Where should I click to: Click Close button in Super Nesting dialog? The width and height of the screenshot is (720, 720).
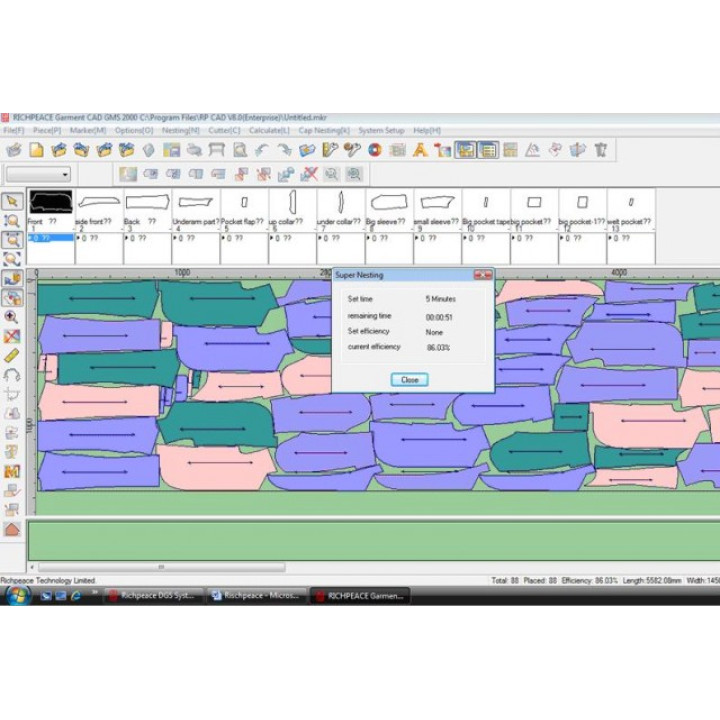[x=410, y=380]
